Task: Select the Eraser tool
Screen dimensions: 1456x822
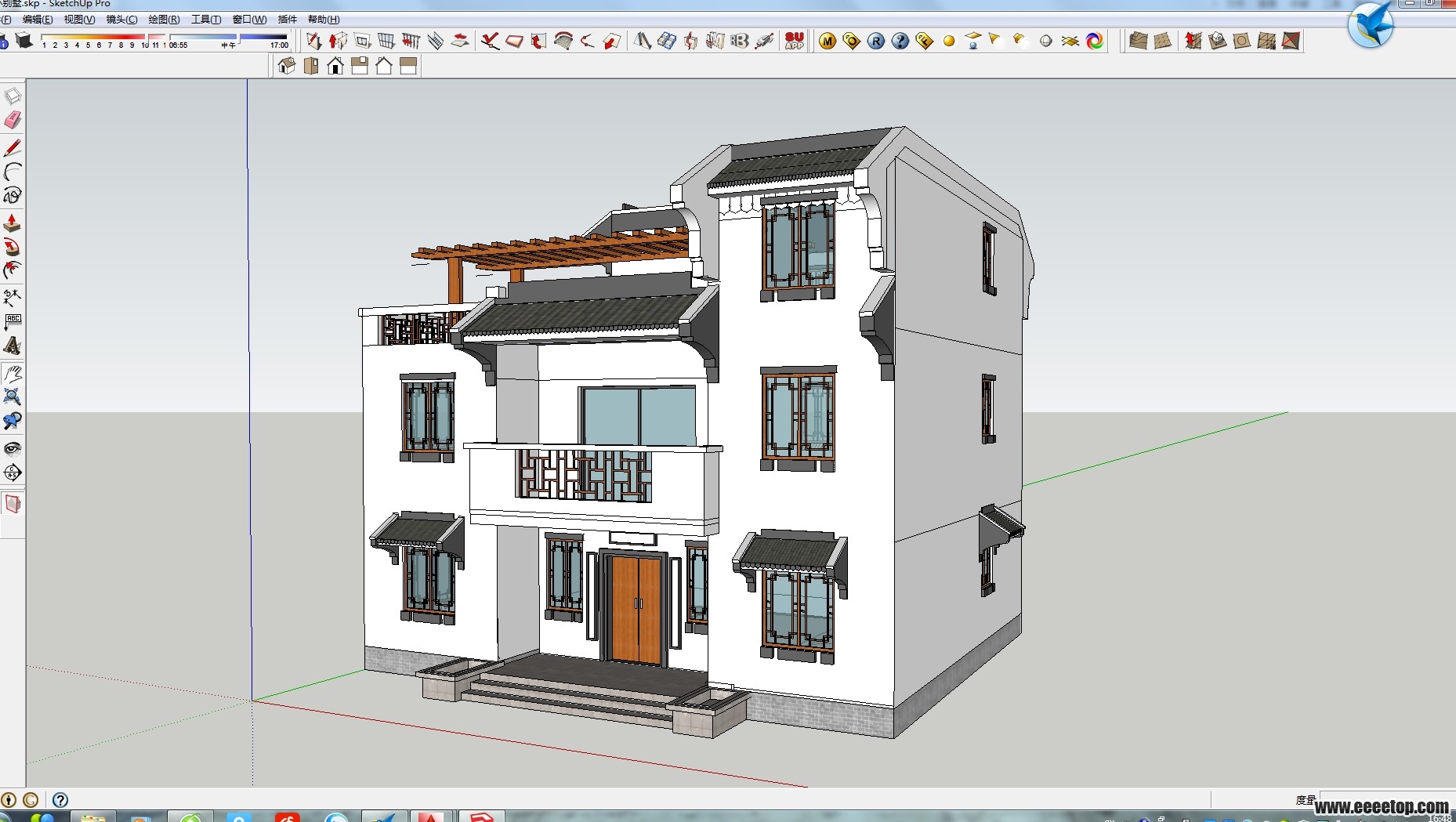Action: pyautogui.click(x=13, y=120)
